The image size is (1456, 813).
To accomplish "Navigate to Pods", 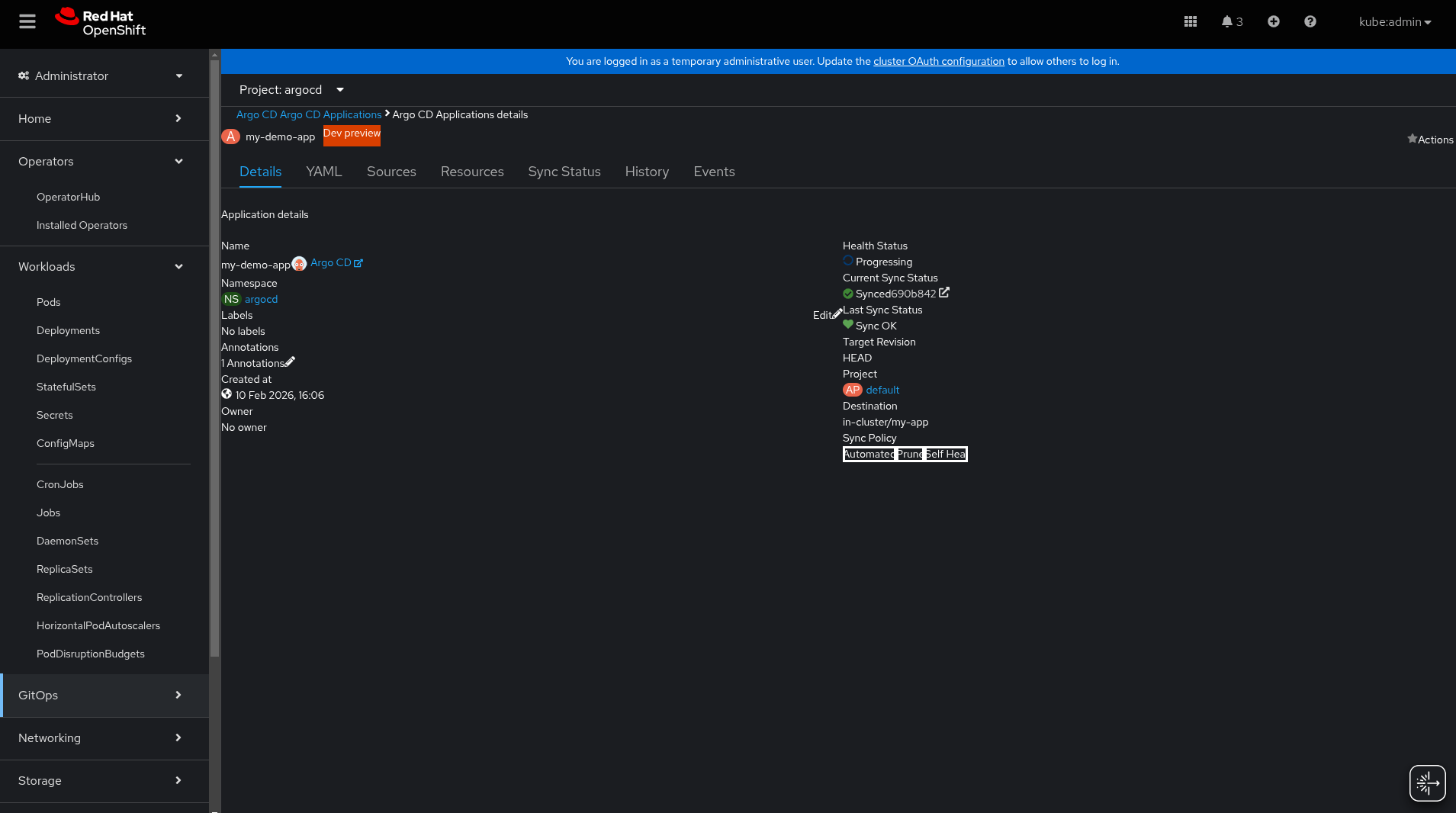I will pyautogui.click(x=48, y=302).
